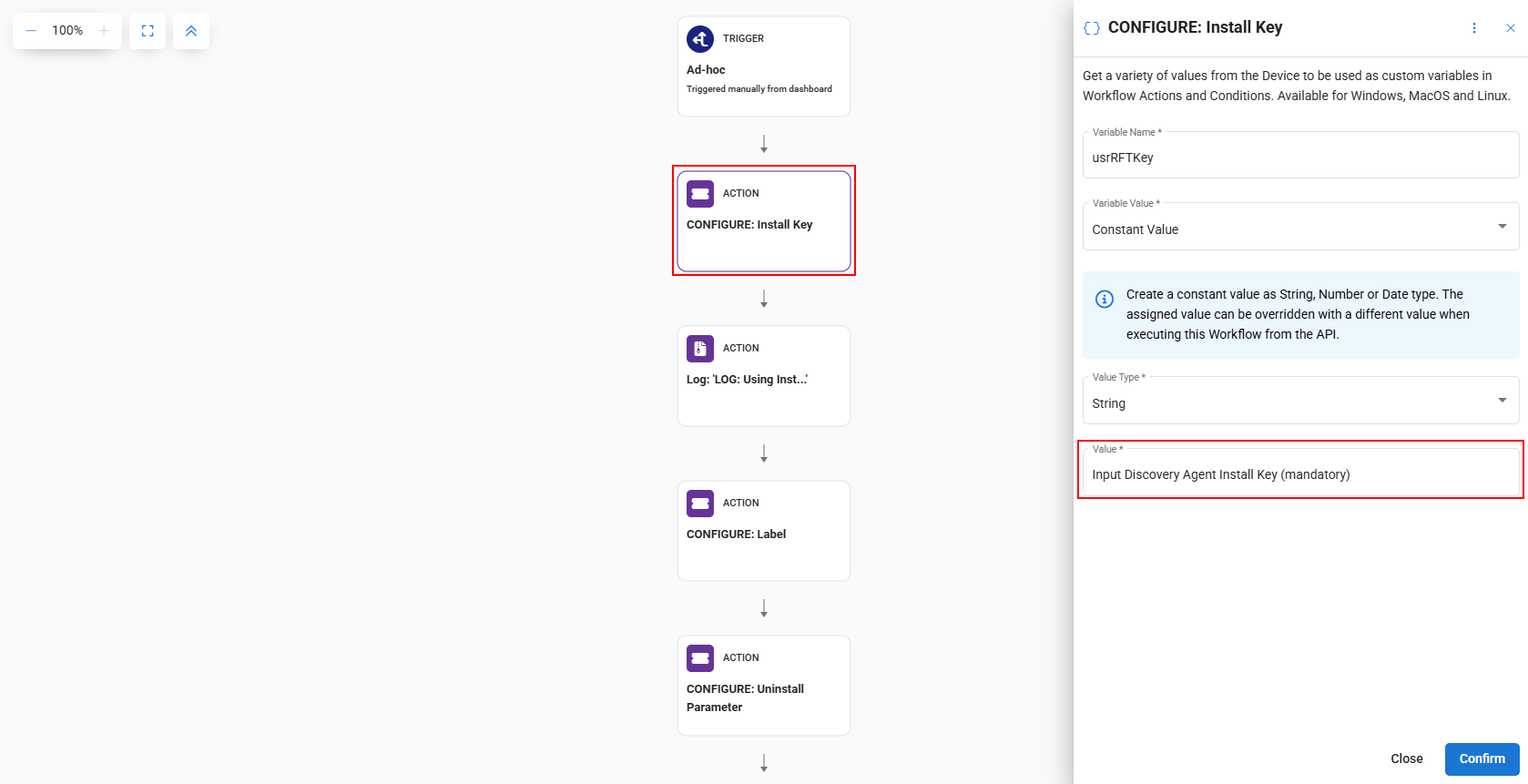This screenshot has height=784, width=1528.
Task: Close the configure panel with X
Action: tap(1511, 28)
